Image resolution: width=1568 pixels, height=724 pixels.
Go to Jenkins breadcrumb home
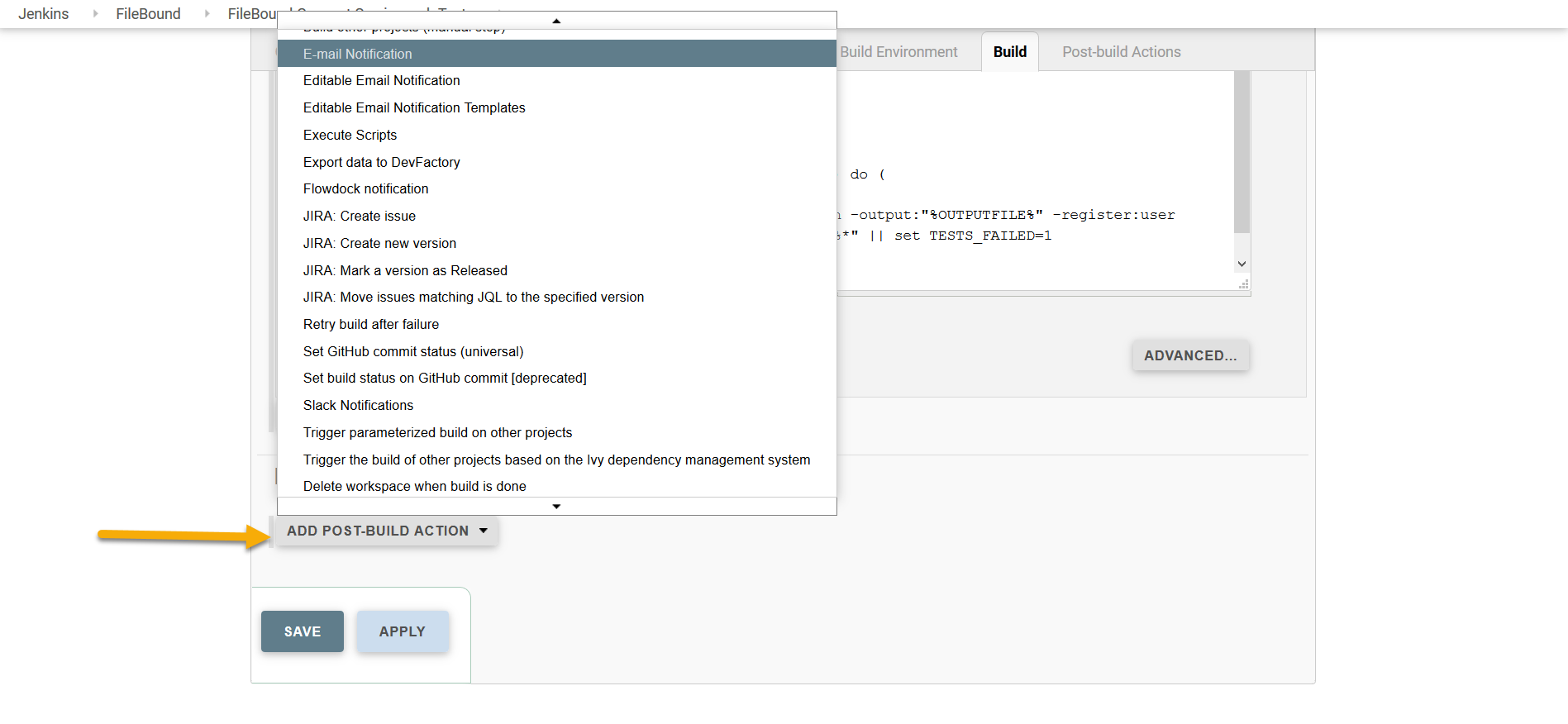click(x=44, y=14)
